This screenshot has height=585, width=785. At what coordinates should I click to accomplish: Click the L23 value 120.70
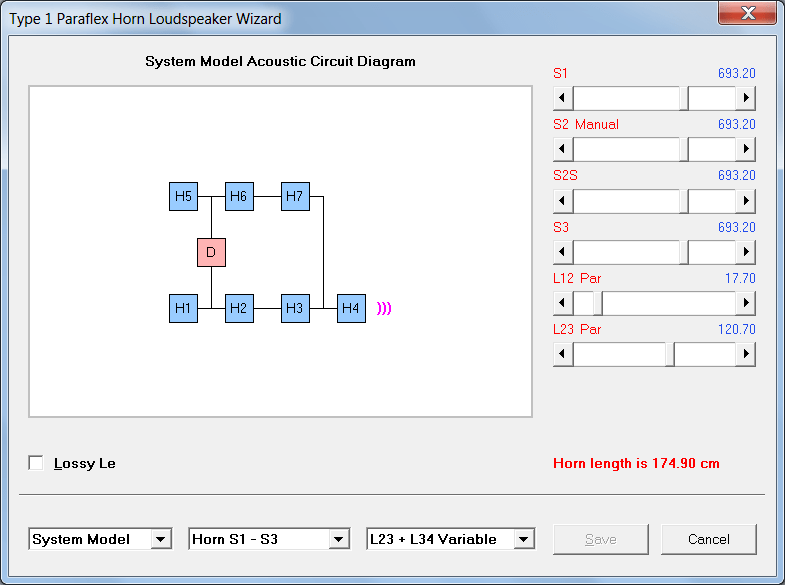pyautogui.click(x=736, y=329)
